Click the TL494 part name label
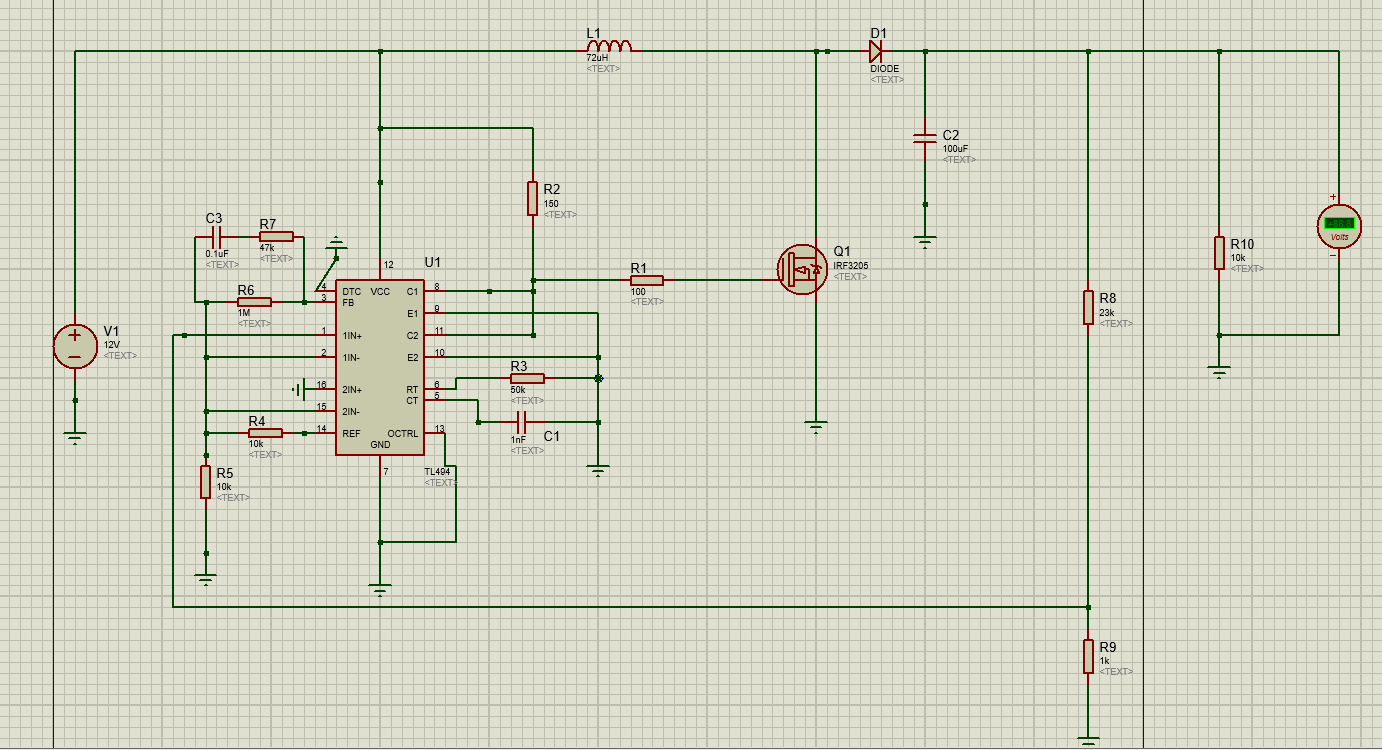This screenshot has height=750, width=1382. point(438,471)
